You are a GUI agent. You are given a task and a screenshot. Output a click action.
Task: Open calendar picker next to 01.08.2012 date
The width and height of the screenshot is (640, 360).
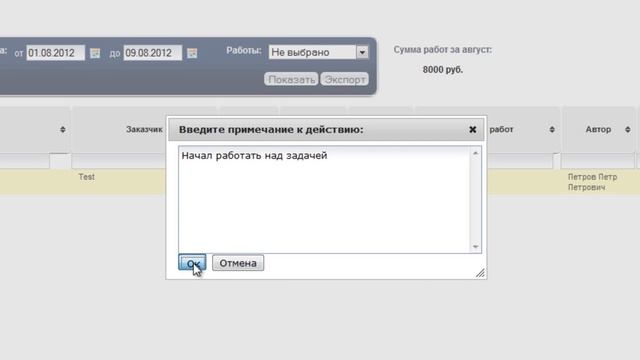pyautogui.click(x=95, y=53)
